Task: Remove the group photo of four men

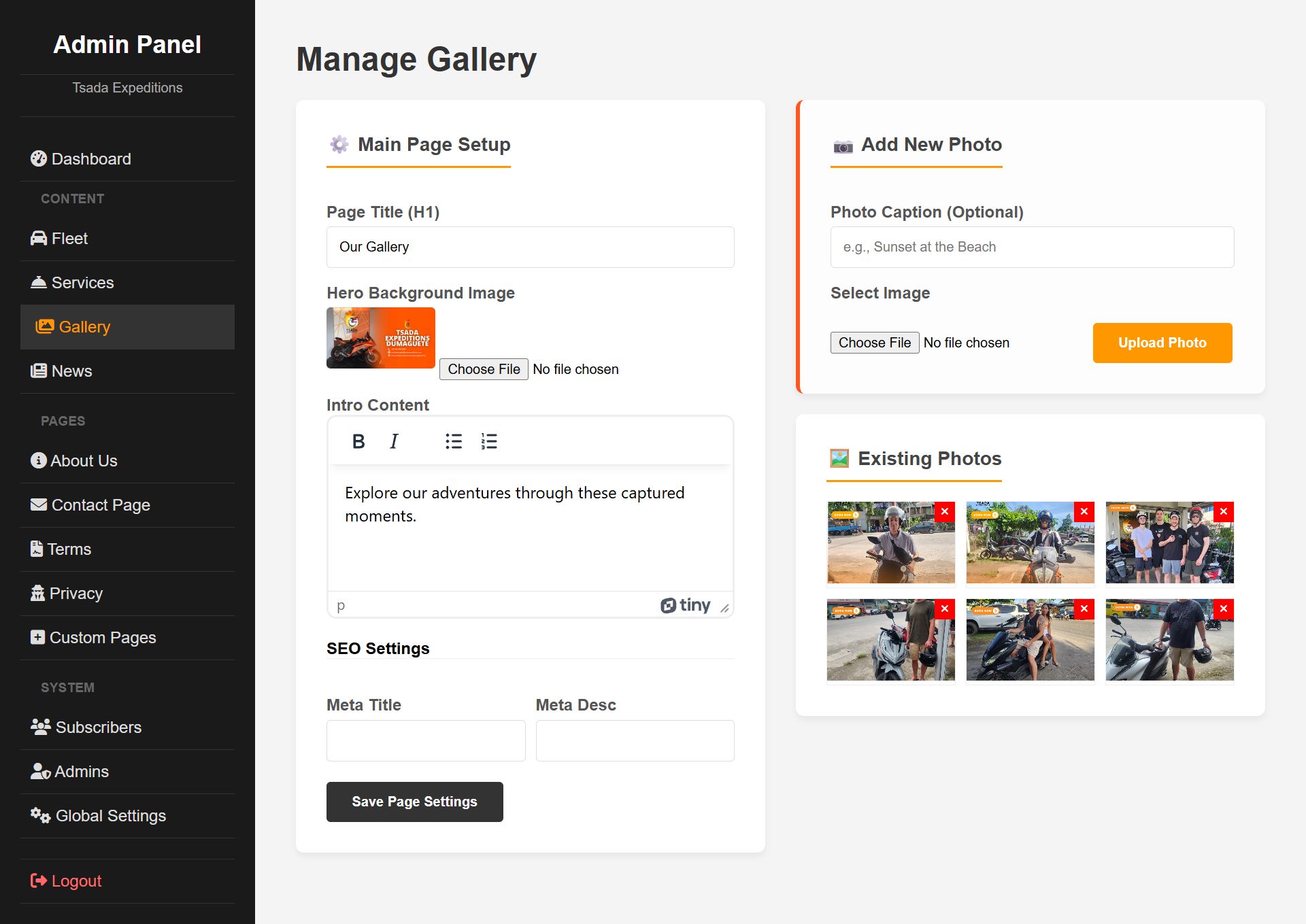Action: tap(1223, 512)
